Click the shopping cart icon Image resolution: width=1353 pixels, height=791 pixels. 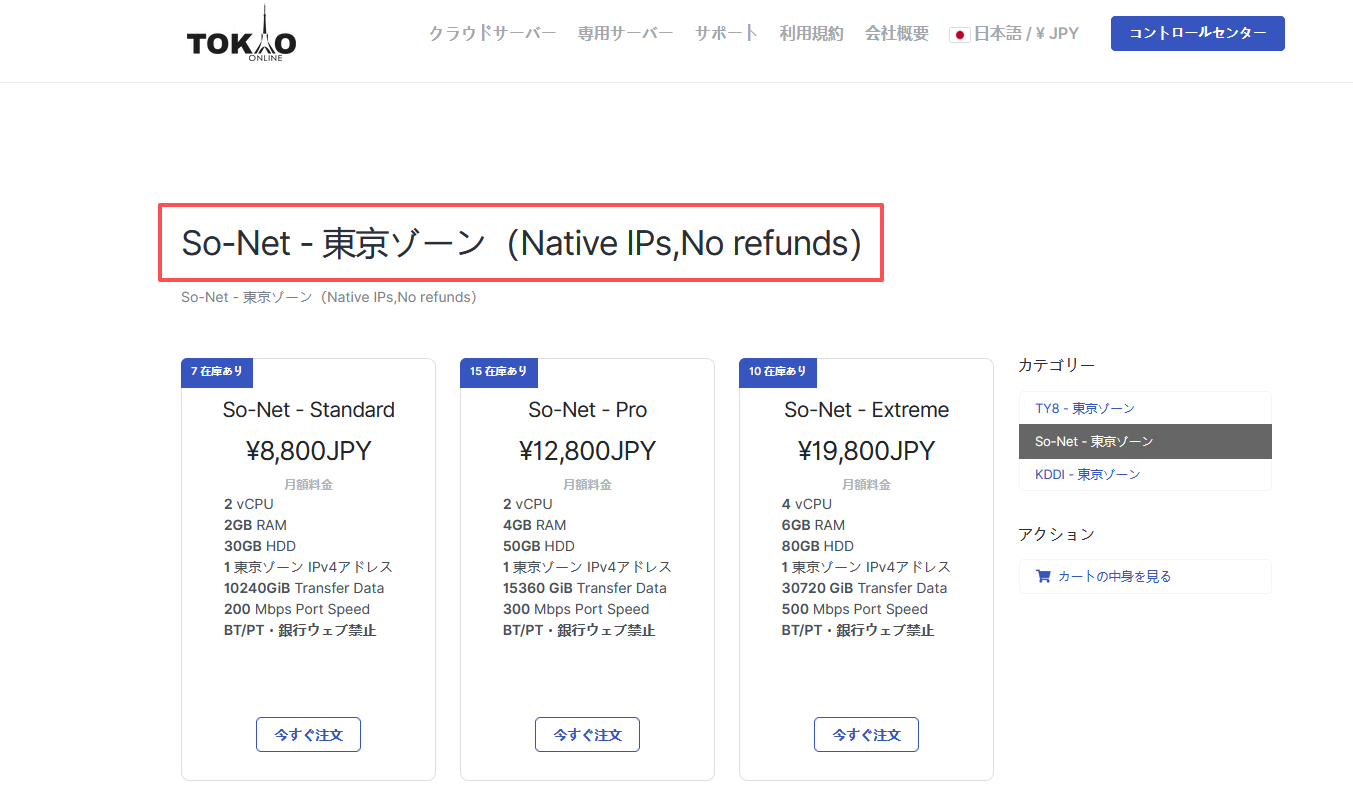tap(1043, 576)
